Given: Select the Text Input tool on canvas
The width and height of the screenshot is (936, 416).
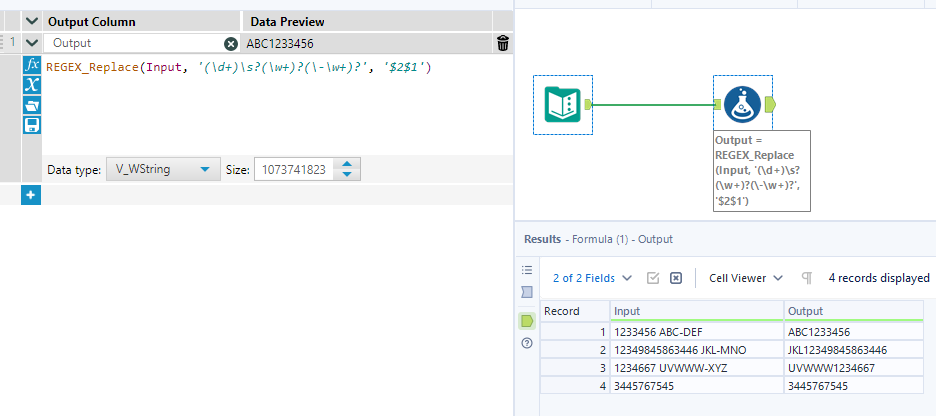Looking at the screenshot, I should click(563, 104).
